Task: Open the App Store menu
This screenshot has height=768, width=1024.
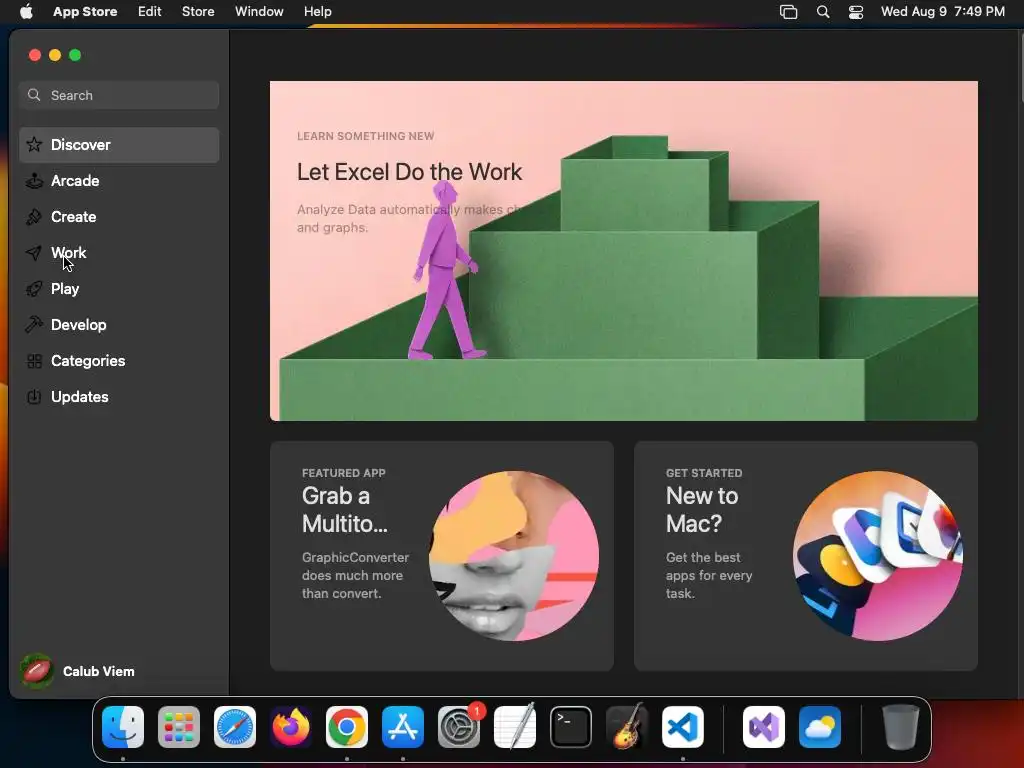Action: [85, 11]
